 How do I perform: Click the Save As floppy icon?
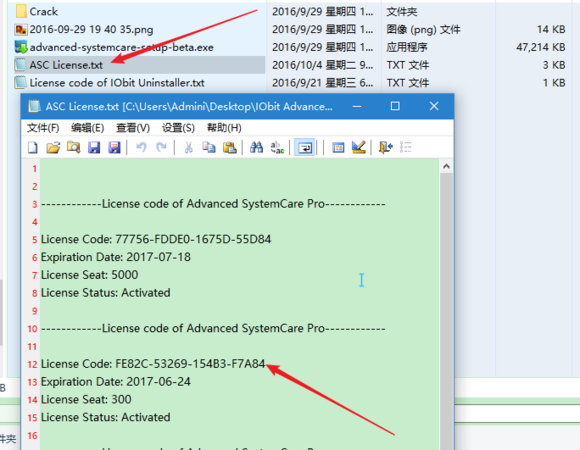[x=114, y=148]
